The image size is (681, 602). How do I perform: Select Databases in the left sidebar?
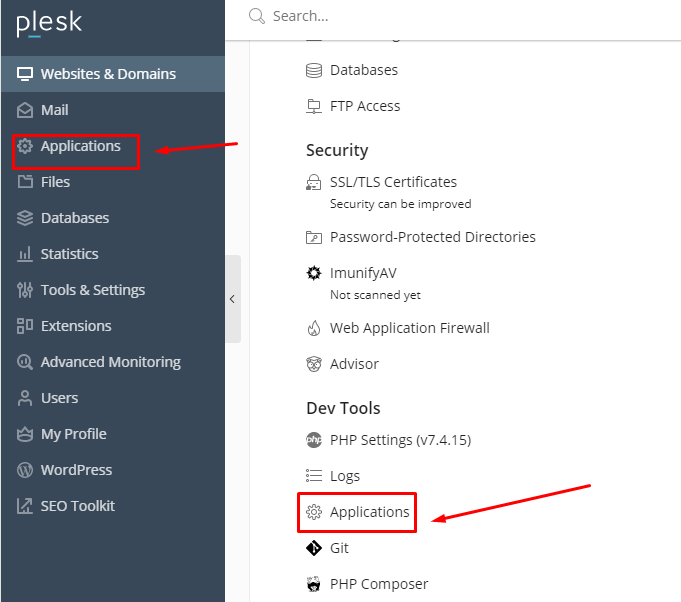coord(113,218)
